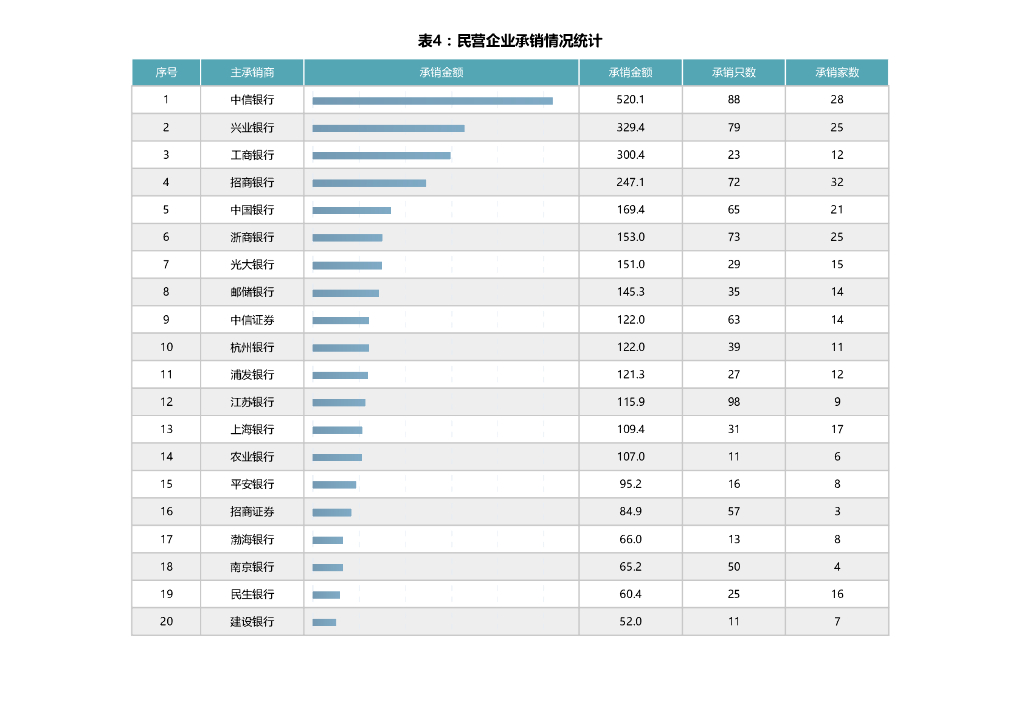Click the table title 表4：民营企业承销情况统计
The image size is (1024, 724).
coord(509,41)
